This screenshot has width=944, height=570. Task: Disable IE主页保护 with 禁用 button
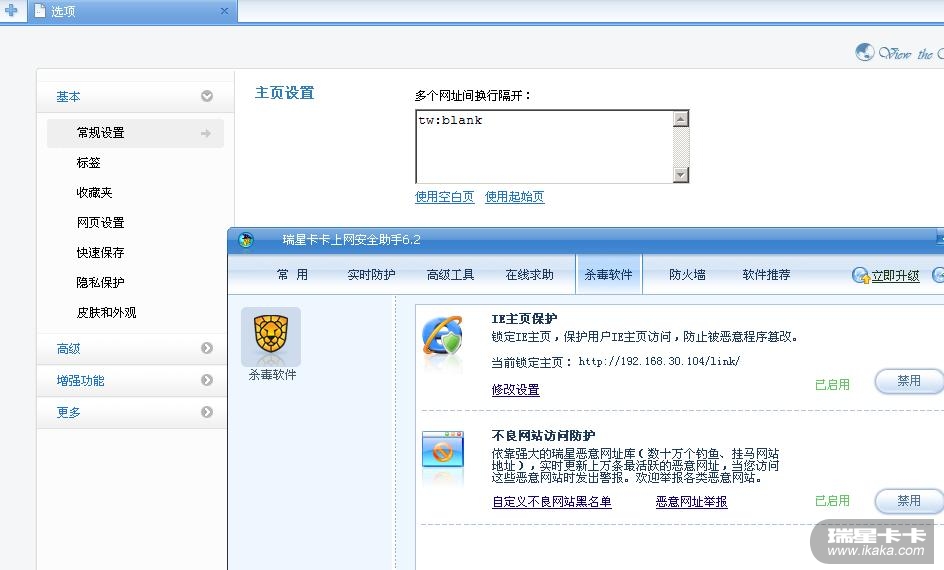(x=908, y=381)
